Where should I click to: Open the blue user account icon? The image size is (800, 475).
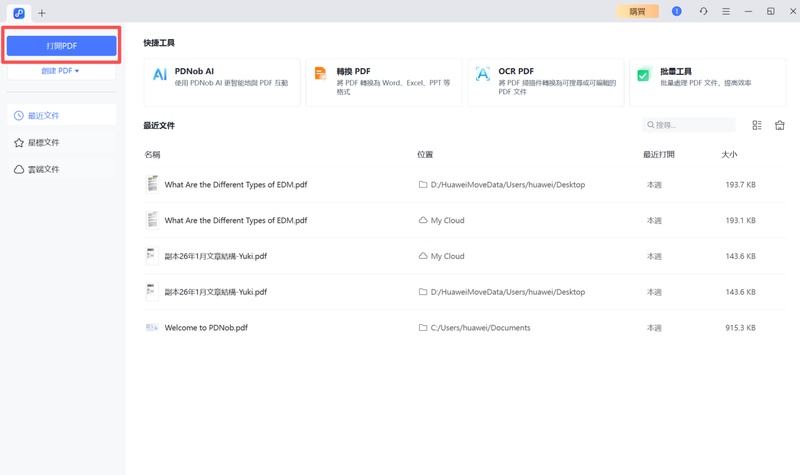[676, 12]
